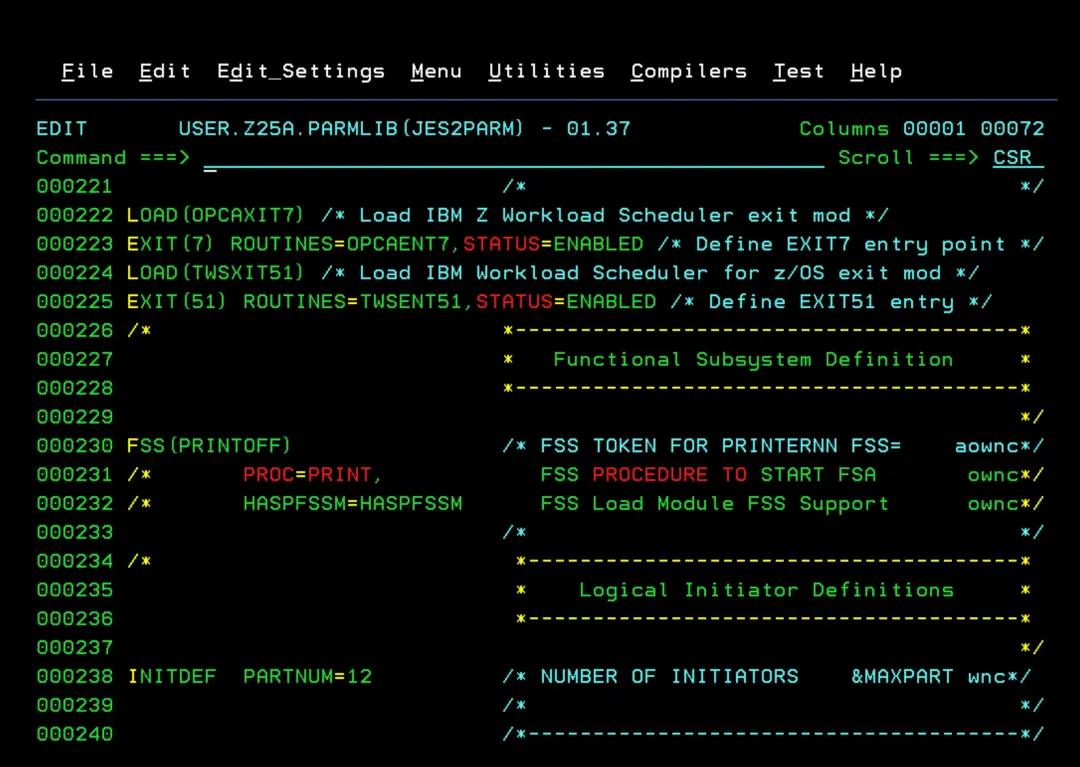Click the aownc flag on line 000230
1080x767 pixels.
pos(986,447)
